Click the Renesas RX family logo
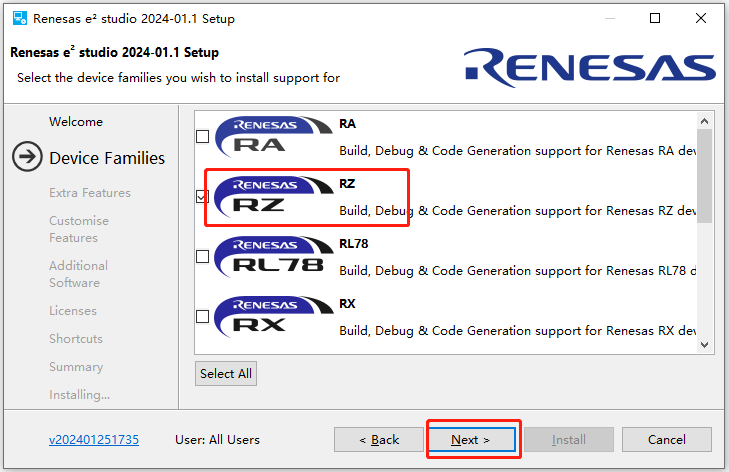The image size is (729, 472). pyautogui.click(x=272, y=316)
